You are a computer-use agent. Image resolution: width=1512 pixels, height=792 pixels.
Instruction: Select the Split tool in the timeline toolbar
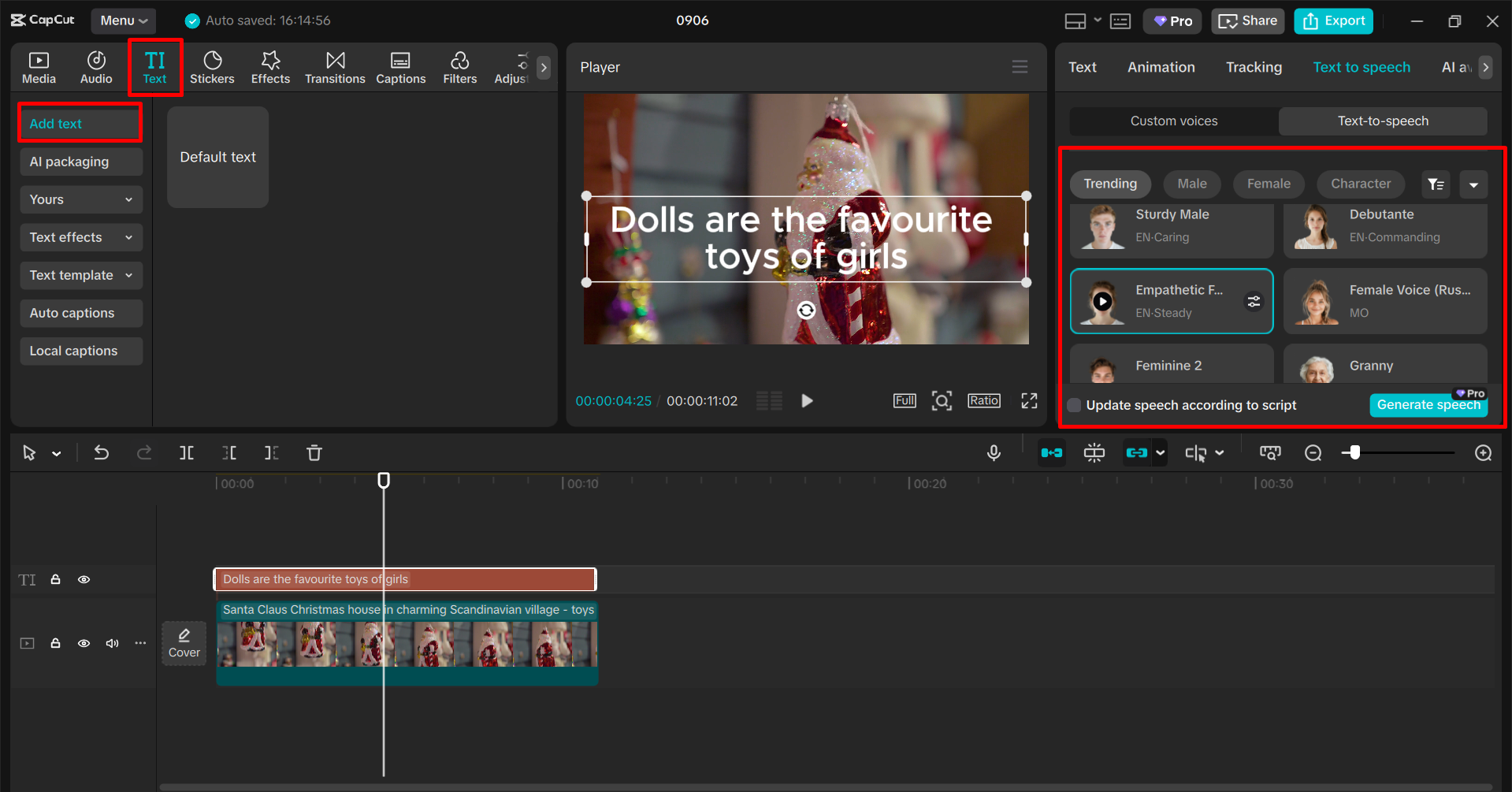click(187, 453)
